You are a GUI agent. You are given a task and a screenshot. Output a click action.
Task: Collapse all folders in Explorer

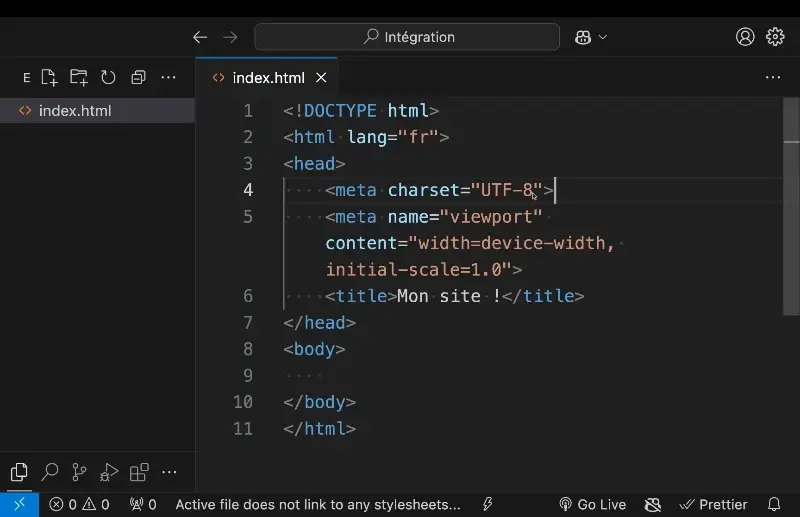[138, 78]
